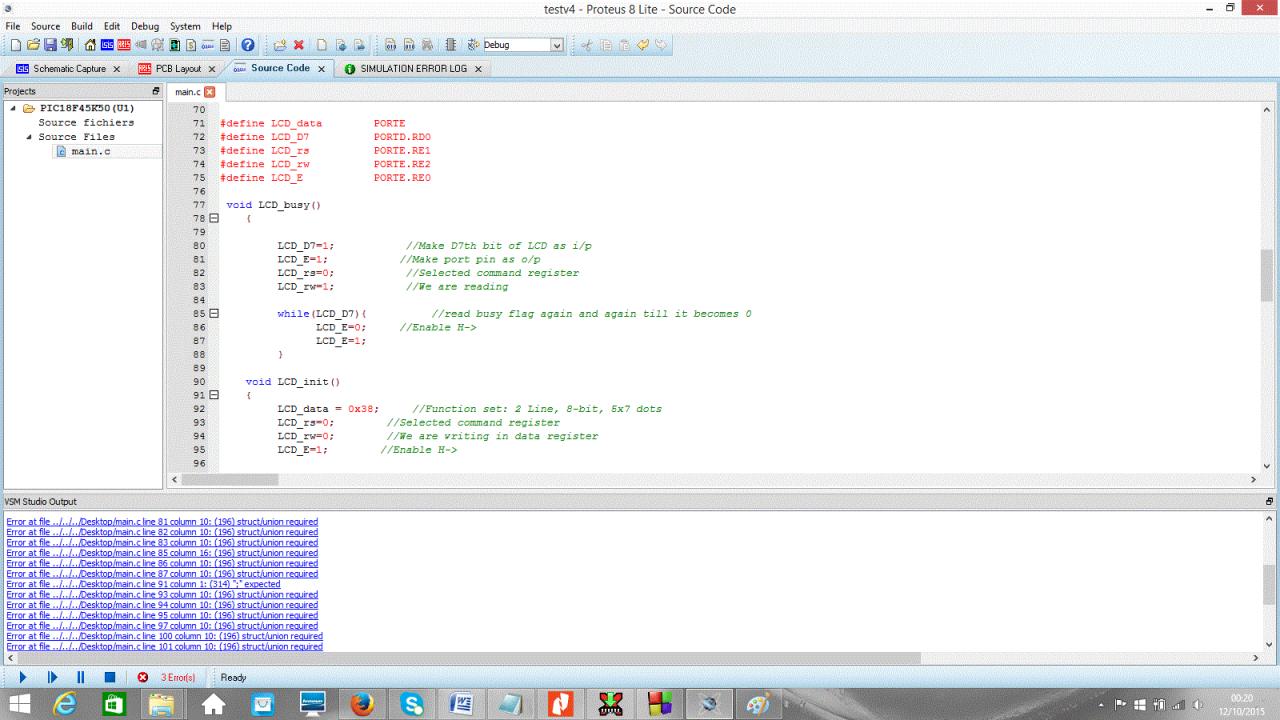Click the Rebuild Project toolbar icon

click(x=409, y=45)
